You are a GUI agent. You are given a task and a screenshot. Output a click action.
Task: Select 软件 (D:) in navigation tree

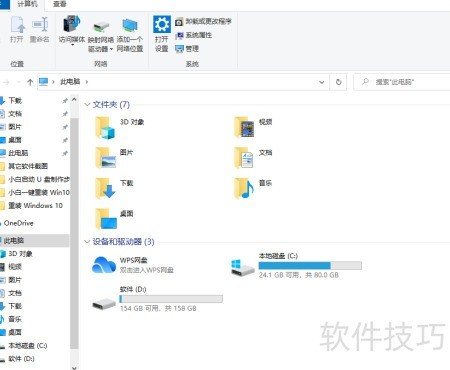21,359
